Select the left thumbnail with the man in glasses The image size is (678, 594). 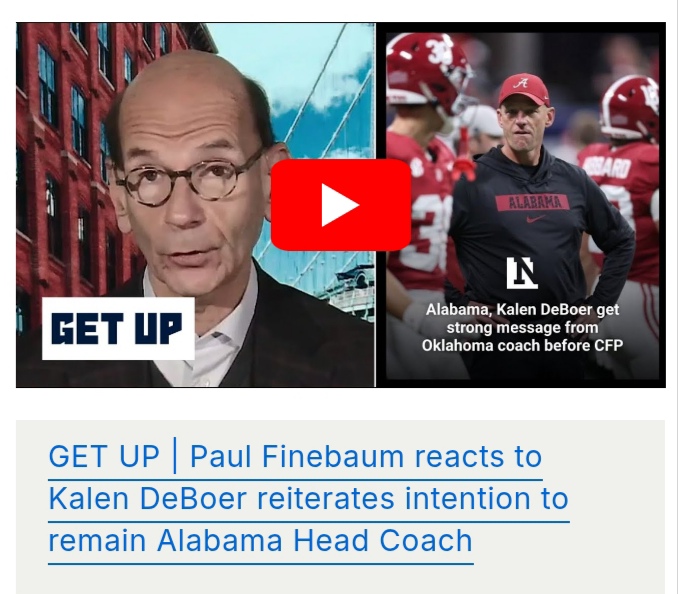195,205
